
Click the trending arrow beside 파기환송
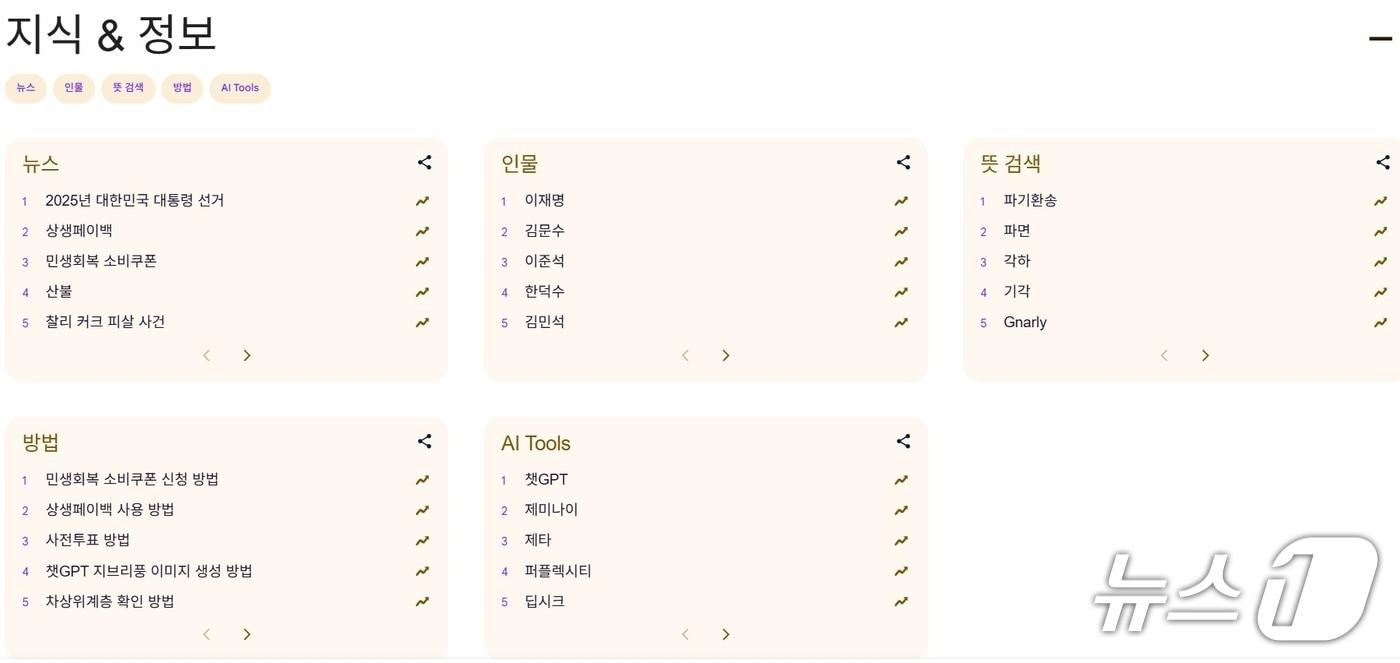[x=1379, y=199]
